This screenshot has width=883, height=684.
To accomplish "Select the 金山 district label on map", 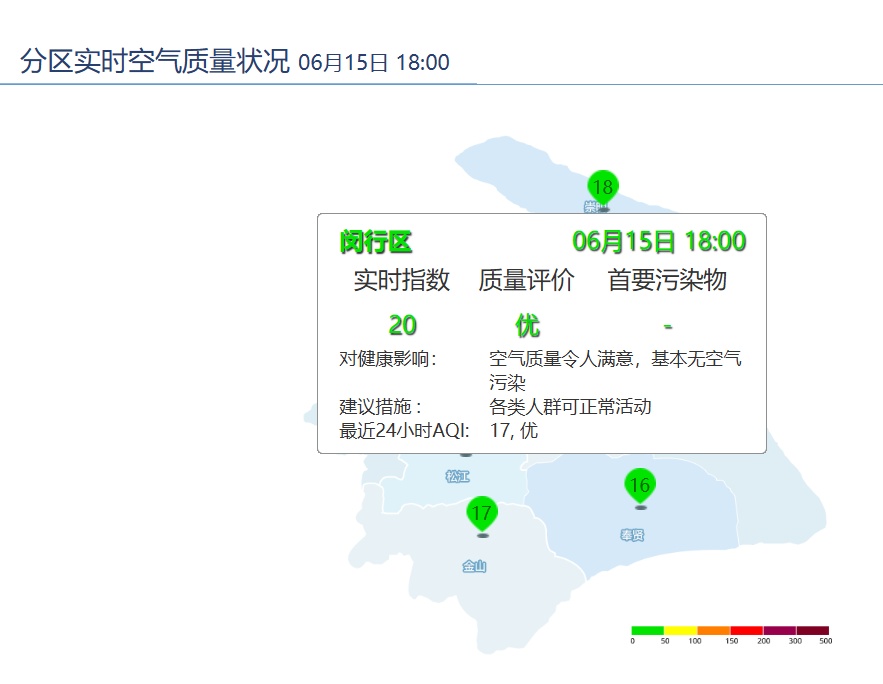I will pos(474,566).
